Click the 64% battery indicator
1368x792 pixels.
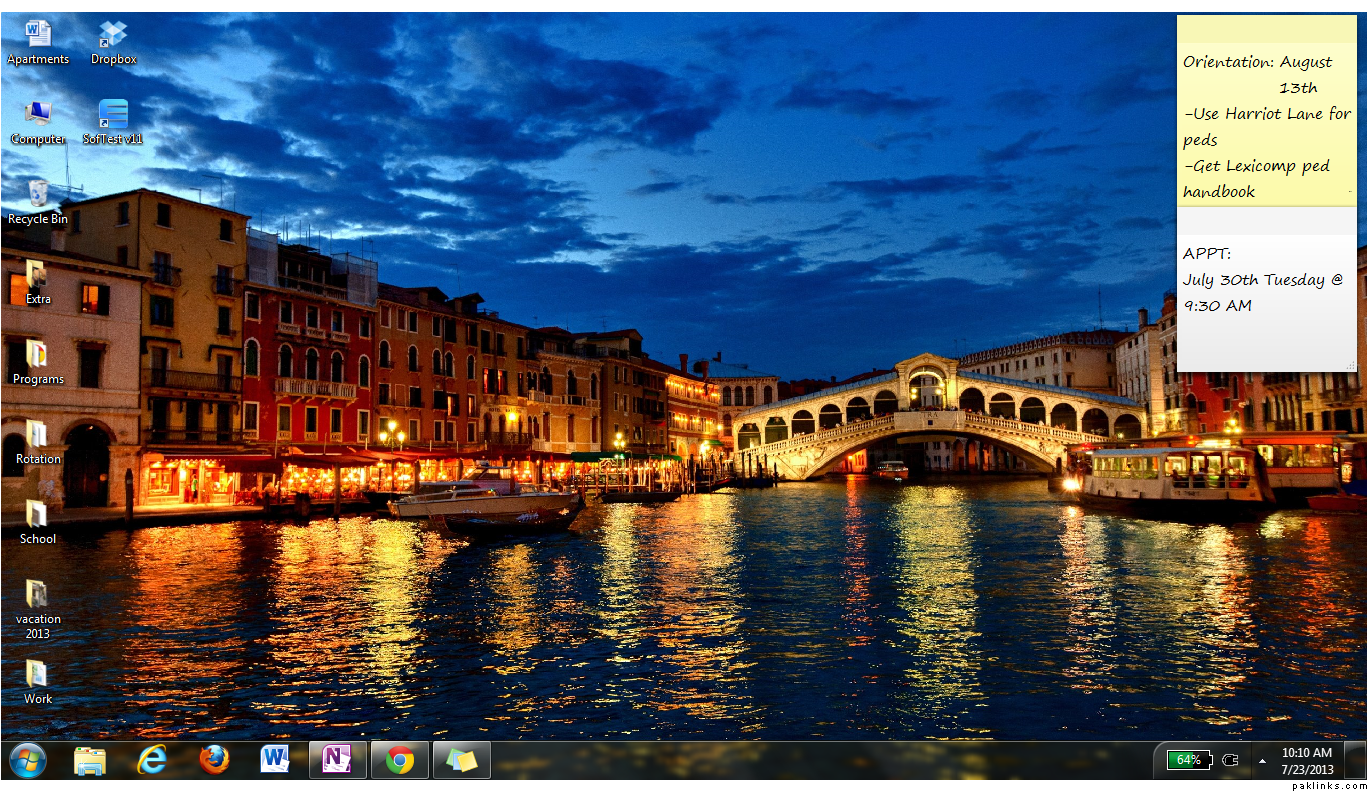(x=1189, y=760)
